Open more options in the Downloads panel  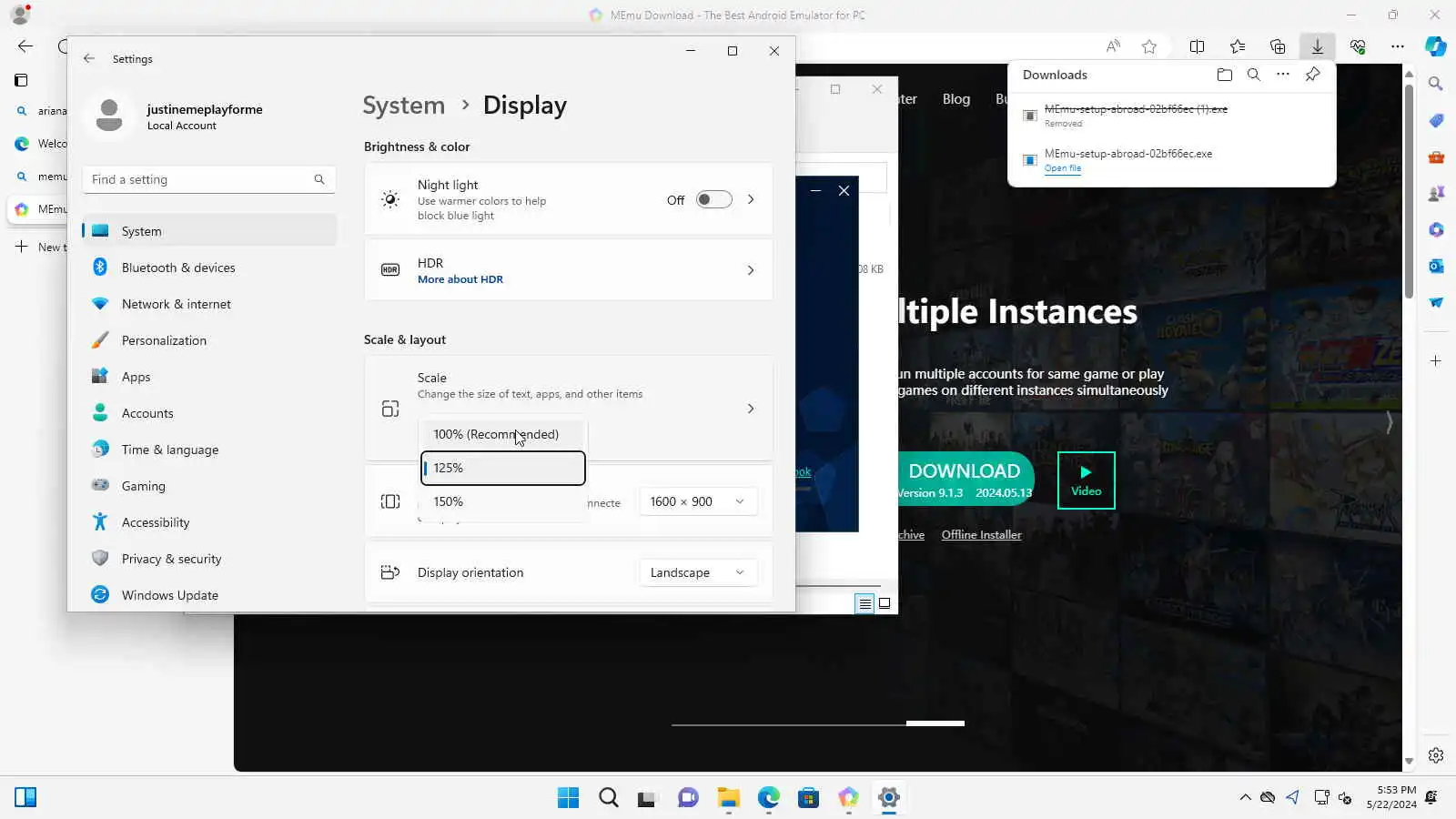1283,75
